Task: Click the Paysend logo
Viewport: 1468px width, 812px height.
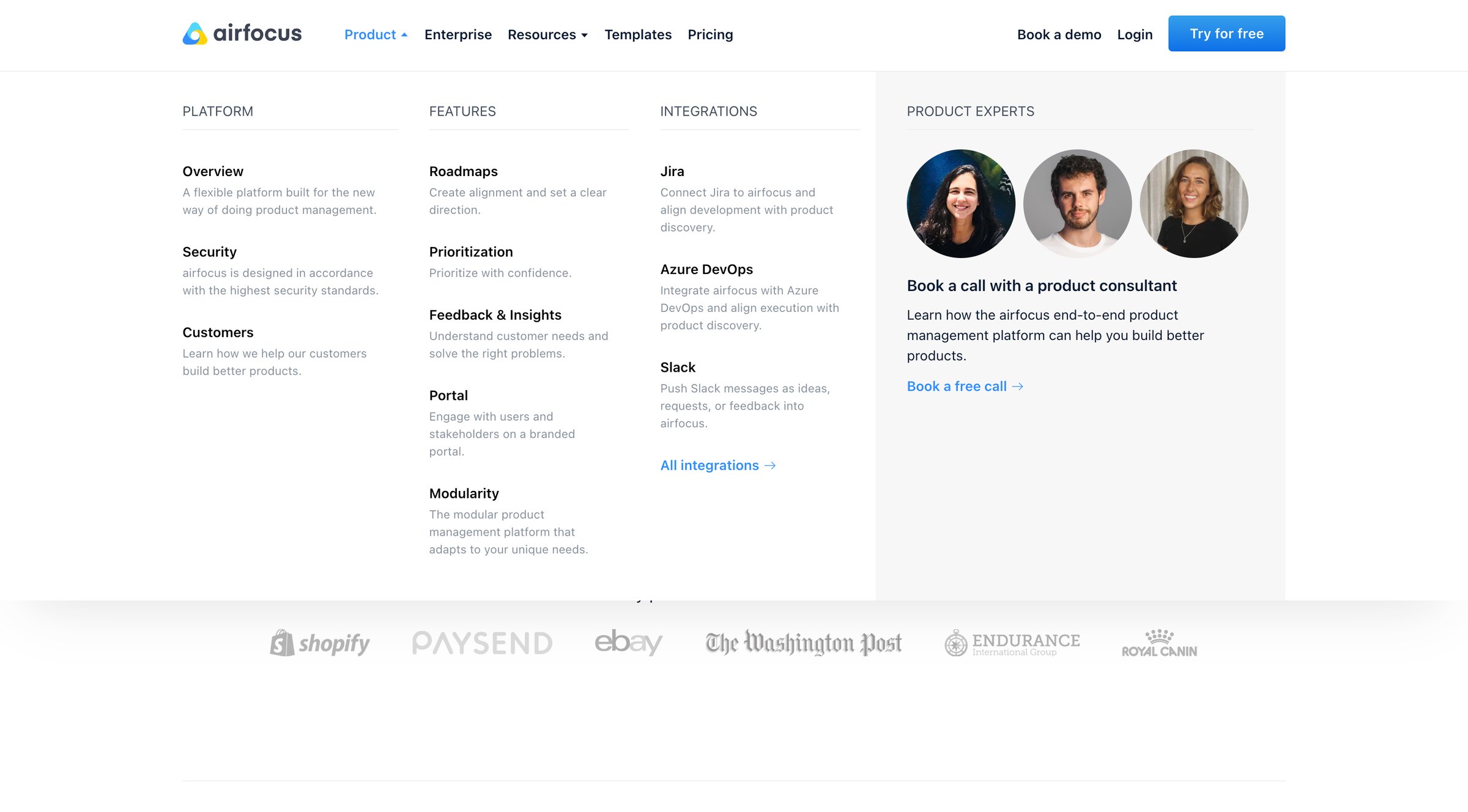Action: [482, 643]
